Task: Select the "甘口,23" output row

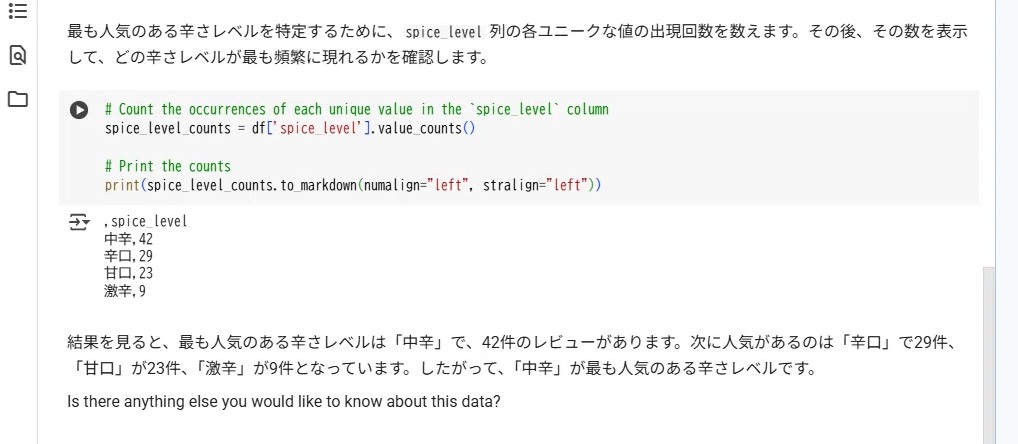Action: pyautogui.click(x=128, y=273)
